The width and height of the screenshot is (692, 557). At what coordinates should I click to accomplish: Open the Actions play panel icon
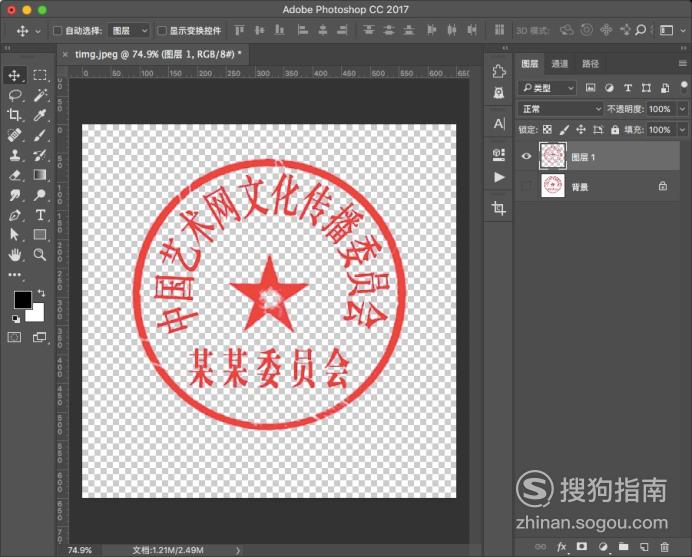[499, 177]
